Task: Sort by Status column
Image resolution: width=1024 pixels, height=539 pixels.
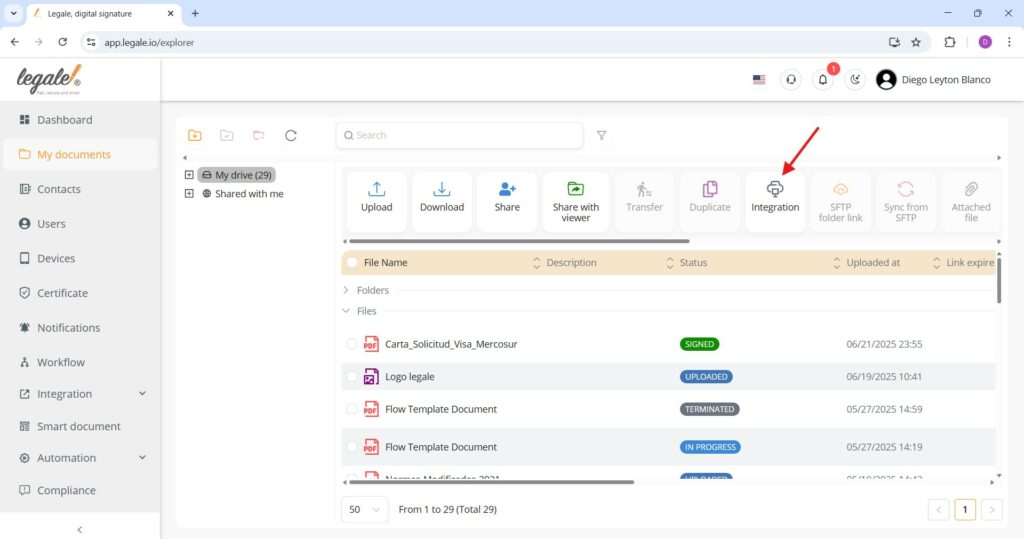Action: tap(836, 263)
